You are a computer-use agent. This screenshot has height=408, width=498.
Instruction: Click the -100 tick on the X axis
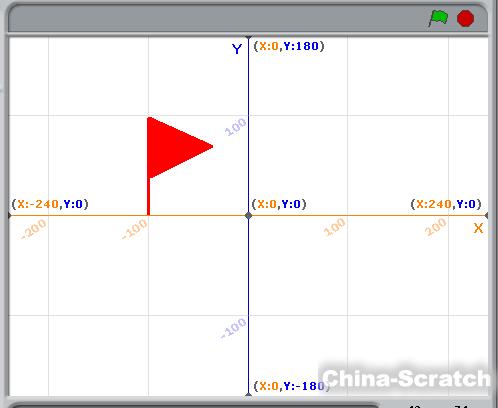pos(135,229)
